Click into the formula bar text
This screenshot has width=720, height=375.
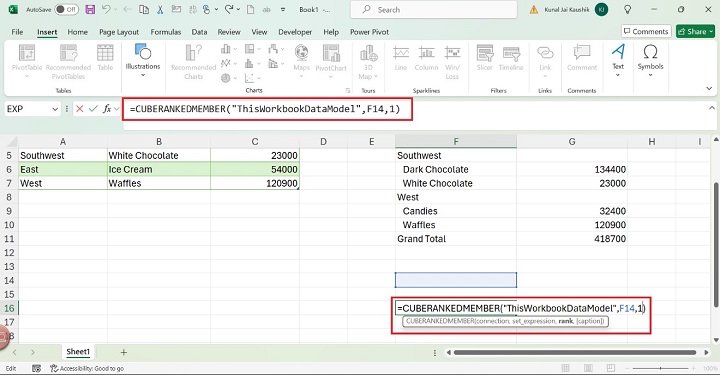click(x=265, y=109)
